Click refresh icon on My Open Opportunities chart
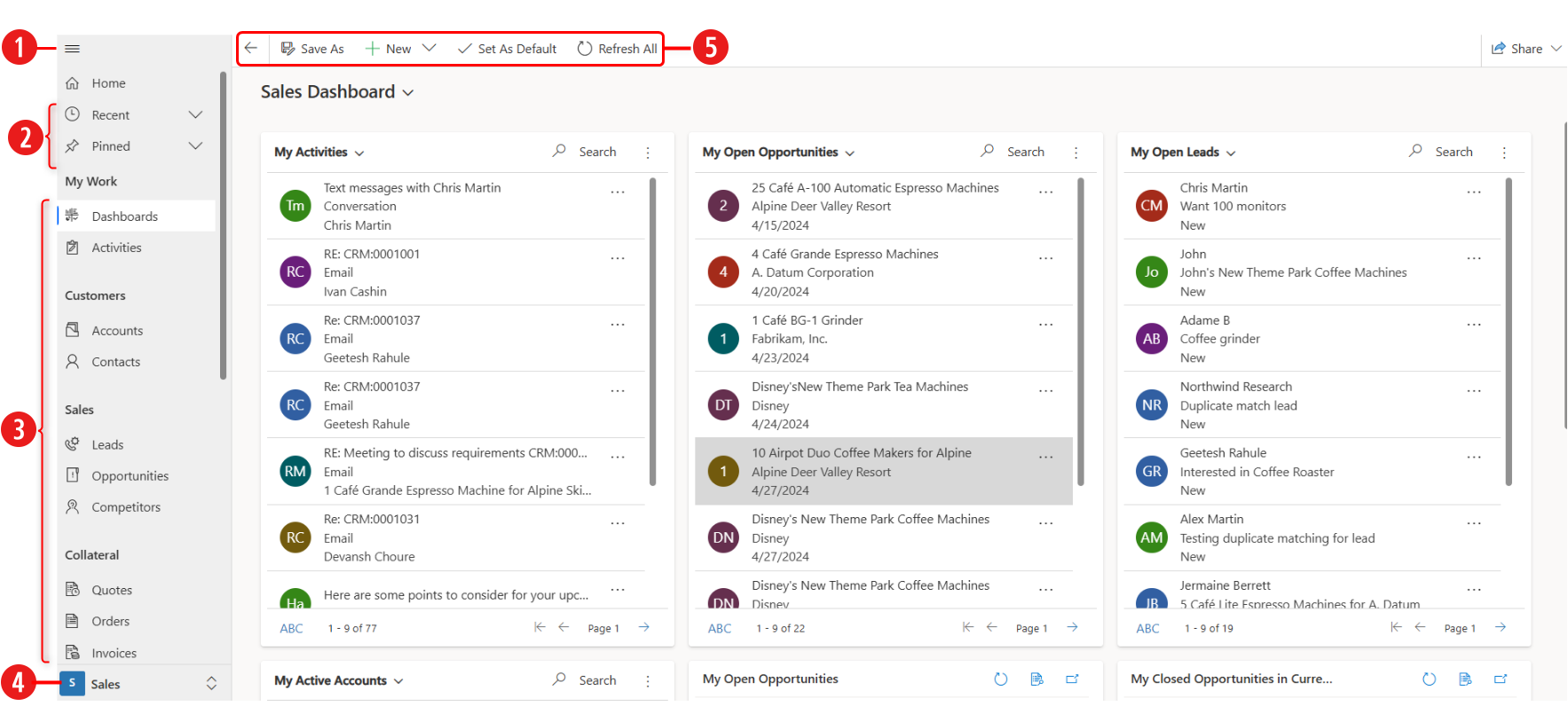 [x=1001, y=679]
